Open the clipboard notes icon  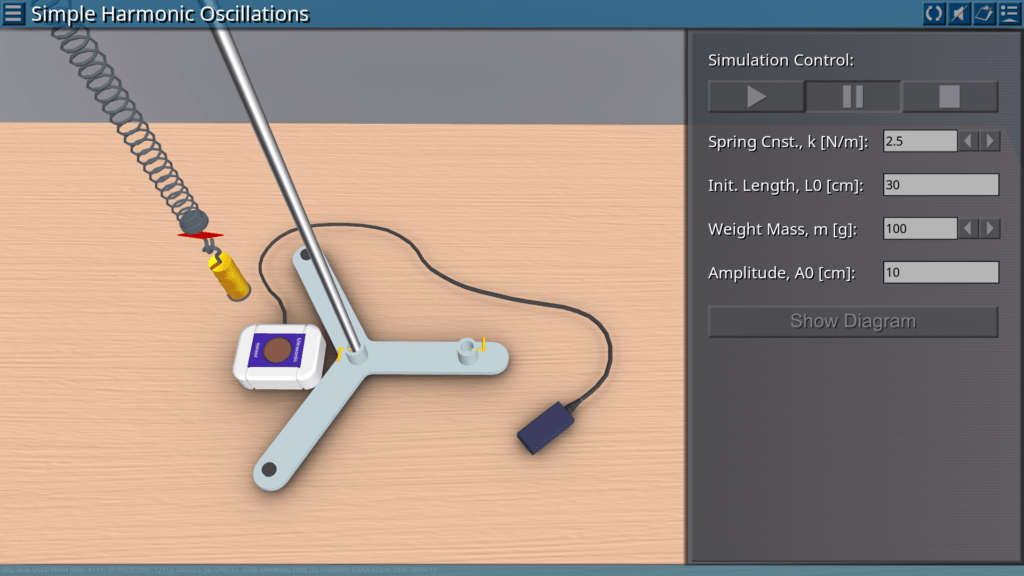pyautogui.click(x=984, y=13)
